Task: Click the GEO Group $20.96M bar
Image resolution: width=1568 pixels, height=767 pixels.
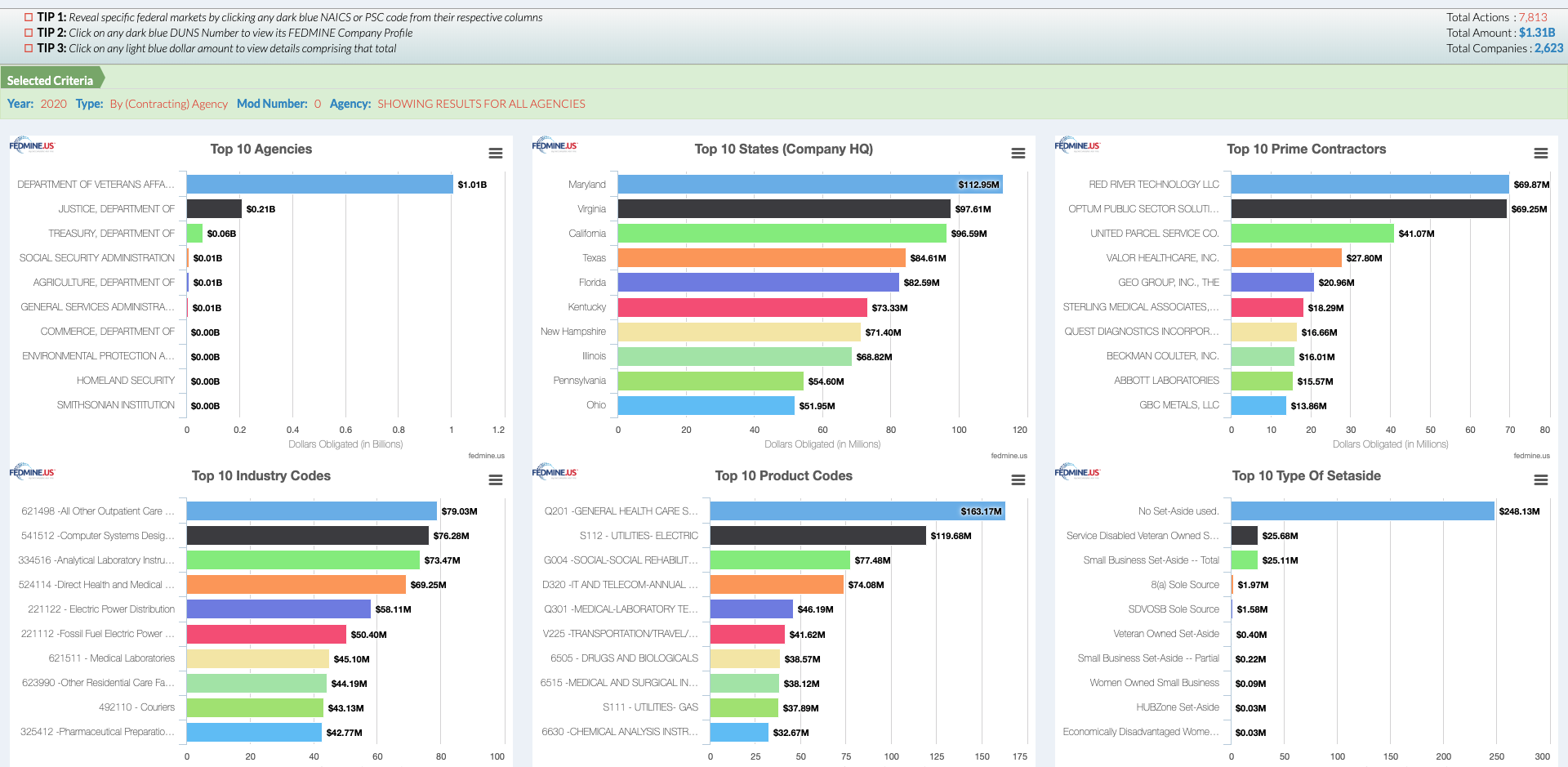Action: click(1272, 283)
